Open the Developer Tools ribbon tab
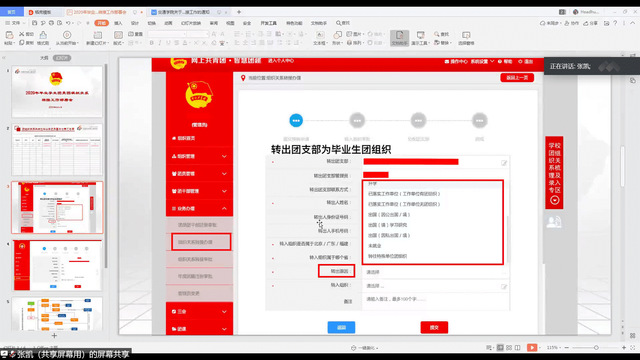This screenshot has width=640, height=360. pyautogui.click(x=269, y=23)
